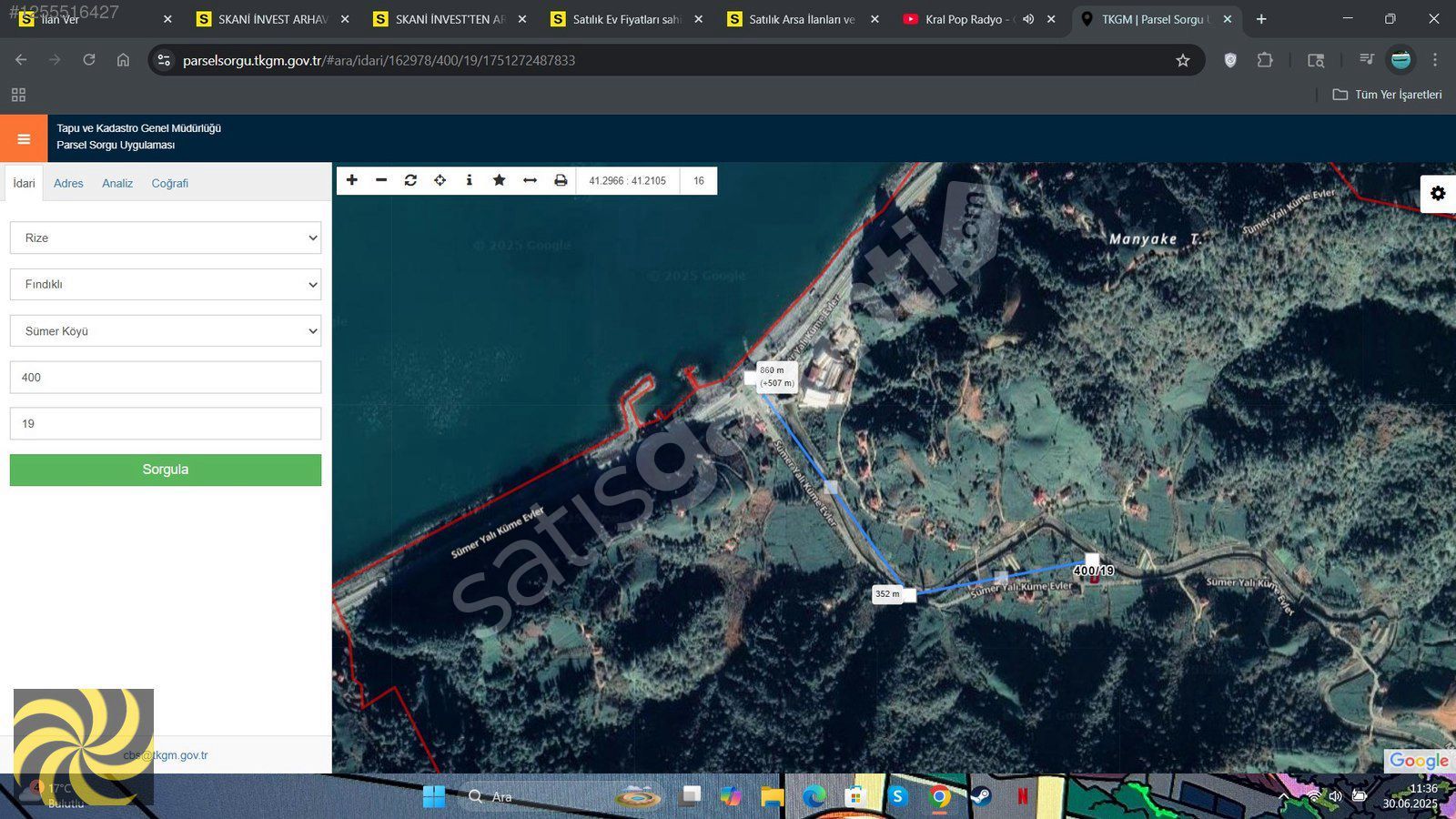
Task: Click the star favorites icon
Action: tap(499, 180)
